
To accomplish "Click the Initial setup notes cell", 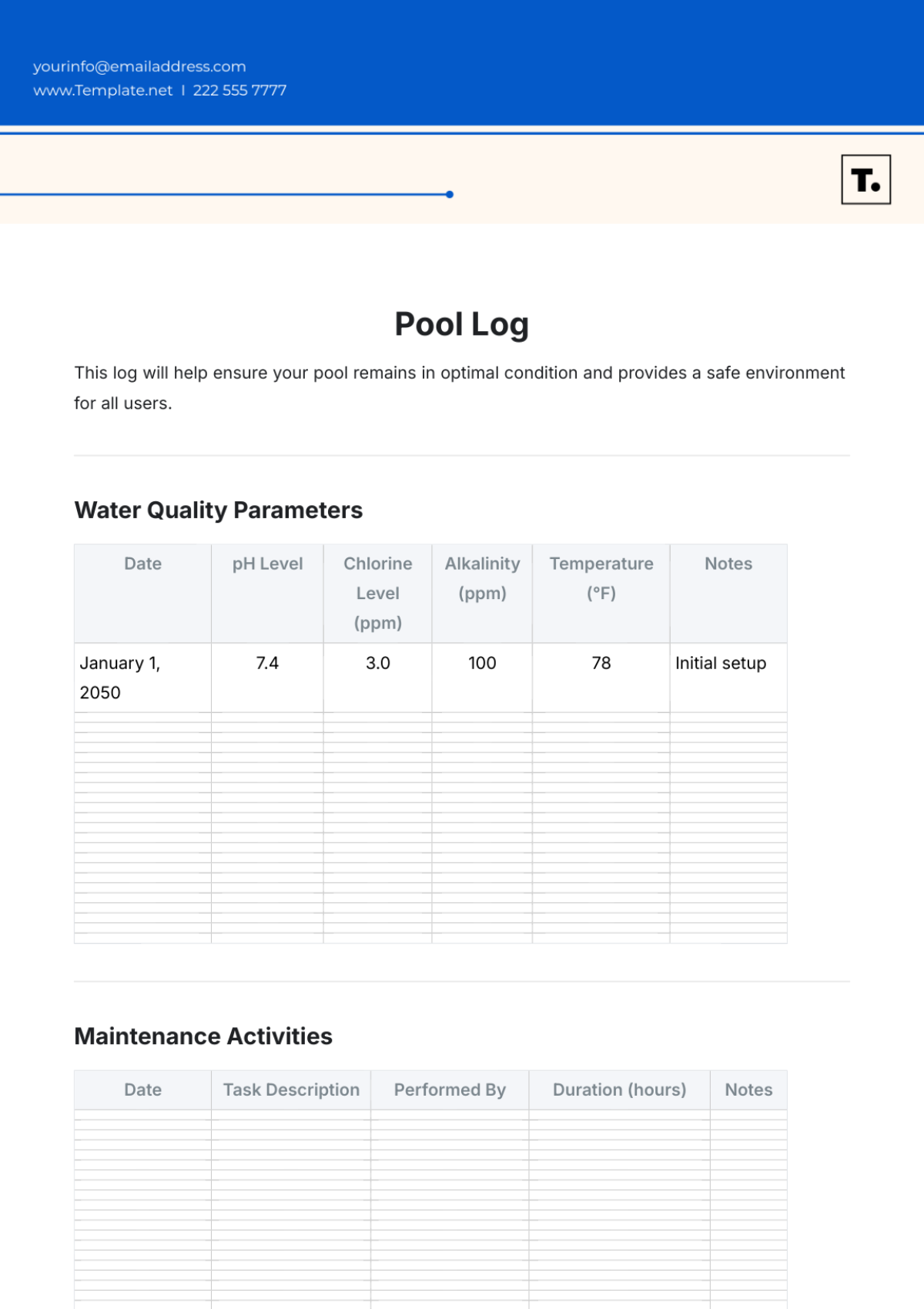I will [721, 663].
